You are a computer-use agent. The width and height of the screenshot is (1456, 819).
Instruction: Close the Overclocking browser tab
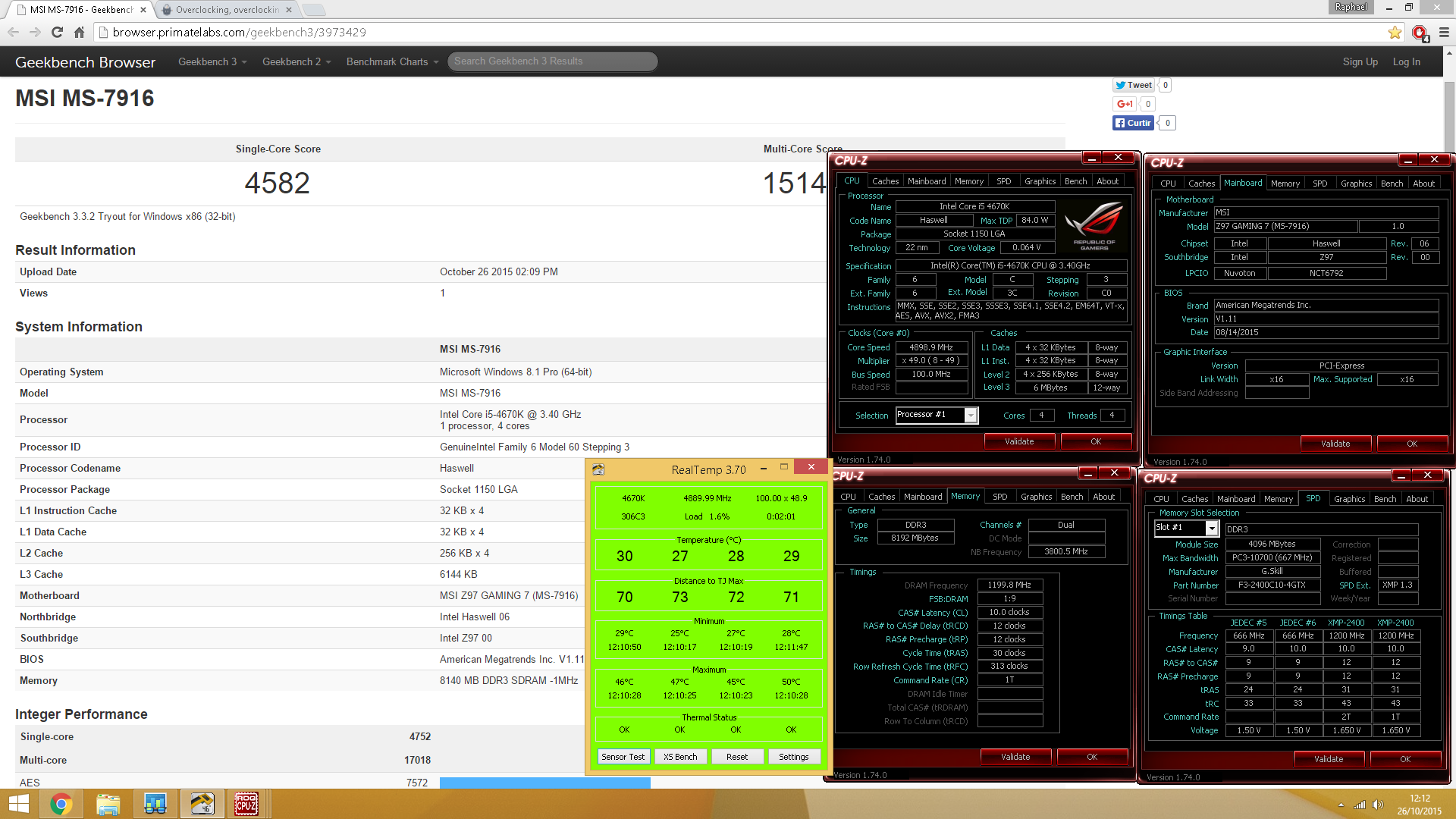tap(289, 10)
